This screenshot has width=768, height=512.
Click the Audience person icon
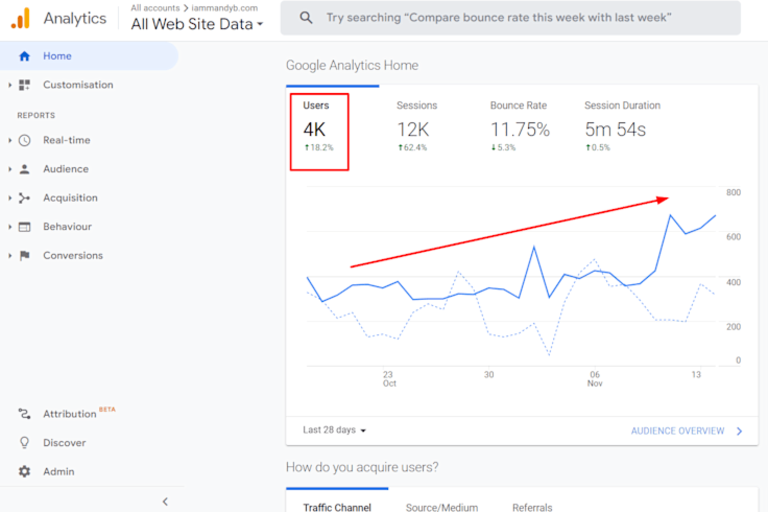click(24, 169)
